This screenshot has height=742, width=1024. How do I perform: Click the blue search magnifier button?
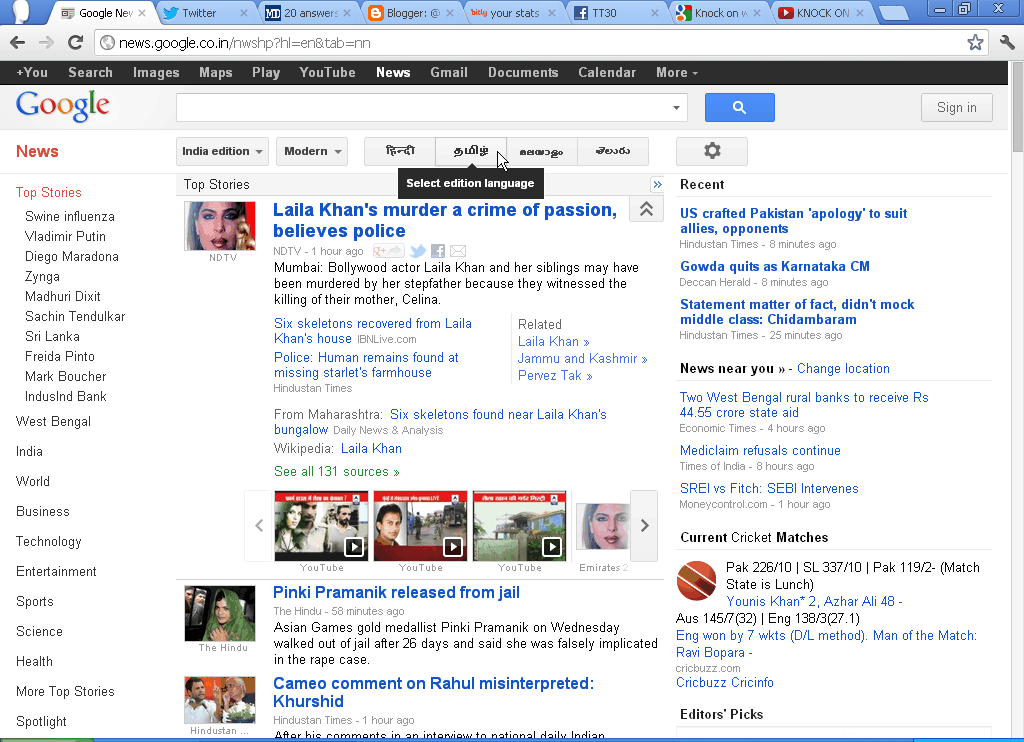coord(739,107)
